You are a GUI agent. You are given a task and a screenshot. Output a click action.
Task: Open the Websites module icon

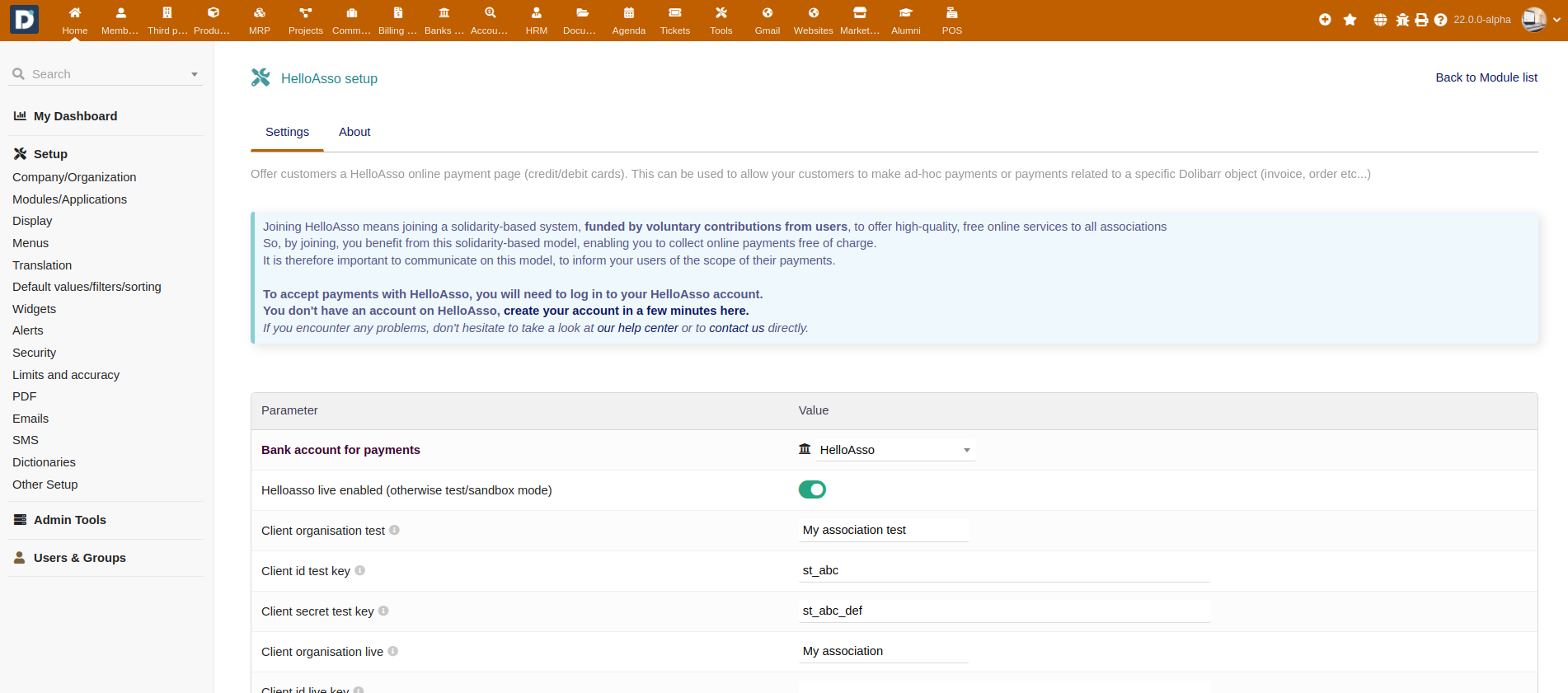click(814, 13)
